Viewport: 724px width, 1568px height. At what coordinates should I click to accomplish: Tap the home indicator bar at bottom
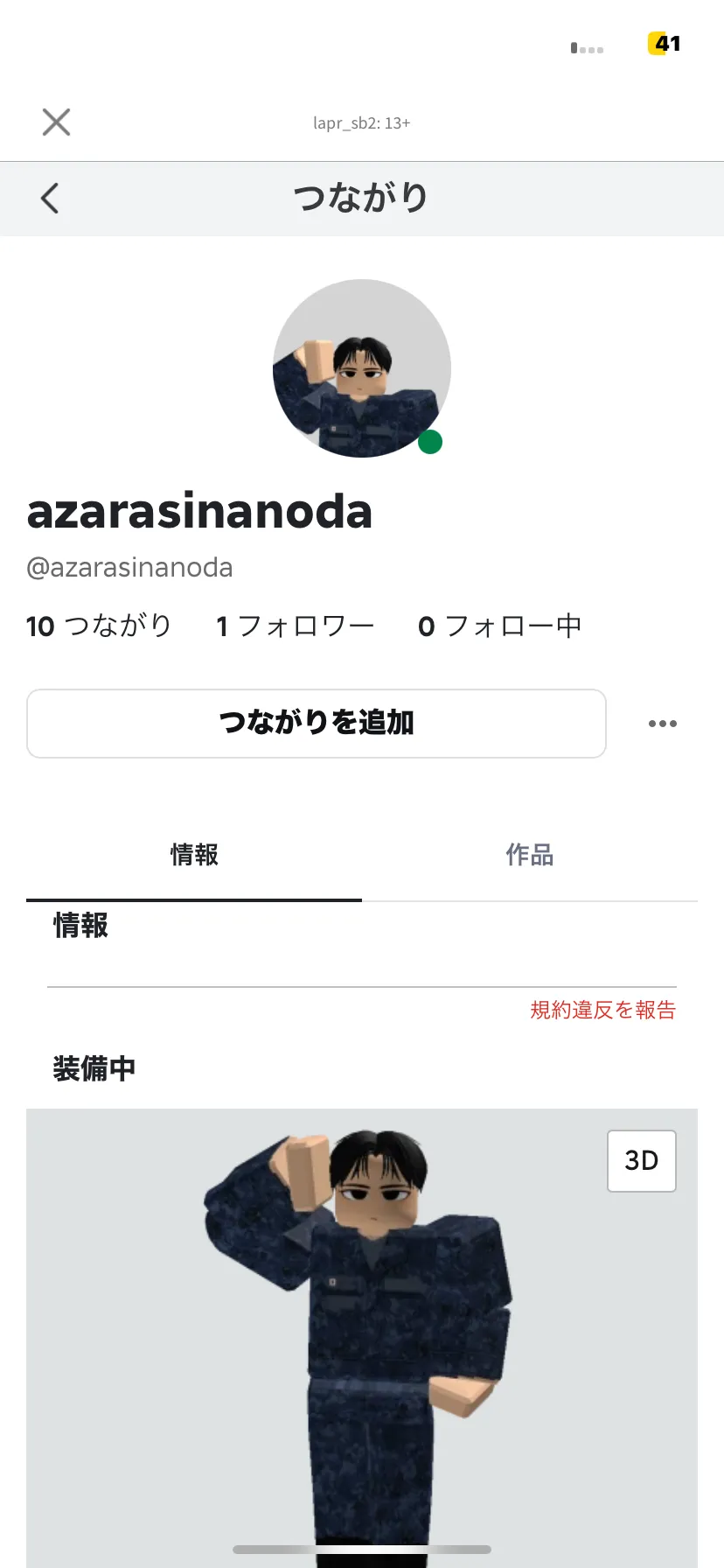point(362,1549)
